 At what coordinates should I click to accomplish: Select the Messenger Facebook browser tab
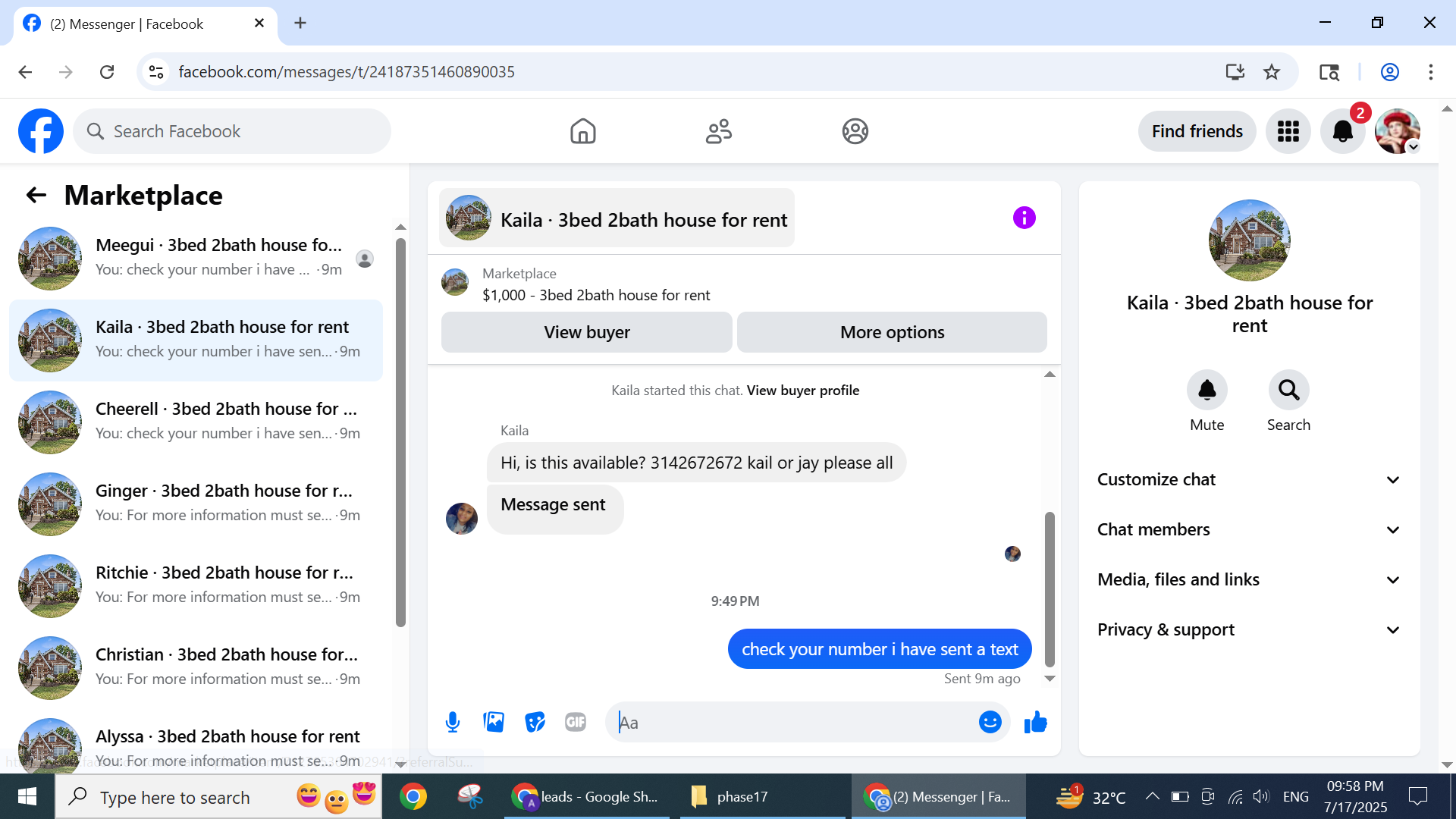pos(144,24)
